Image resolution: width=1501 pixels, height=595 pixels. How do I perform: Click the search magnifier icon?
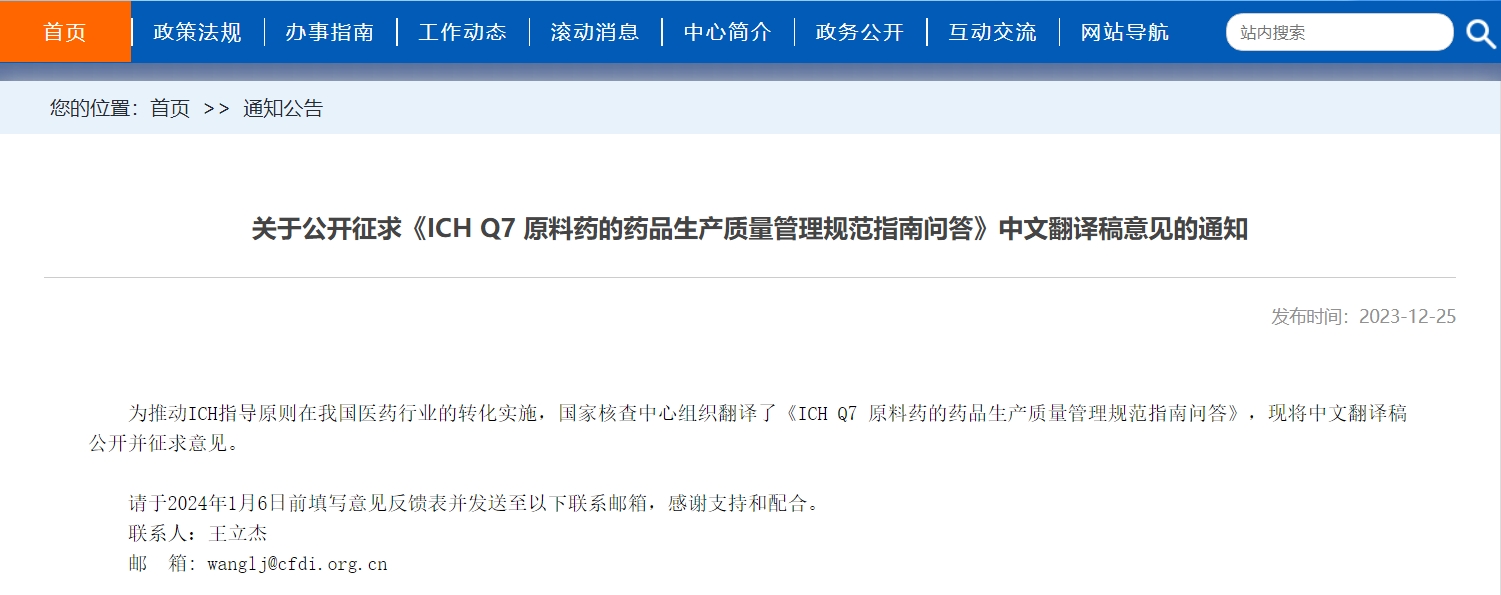[x=1480, y=33]
